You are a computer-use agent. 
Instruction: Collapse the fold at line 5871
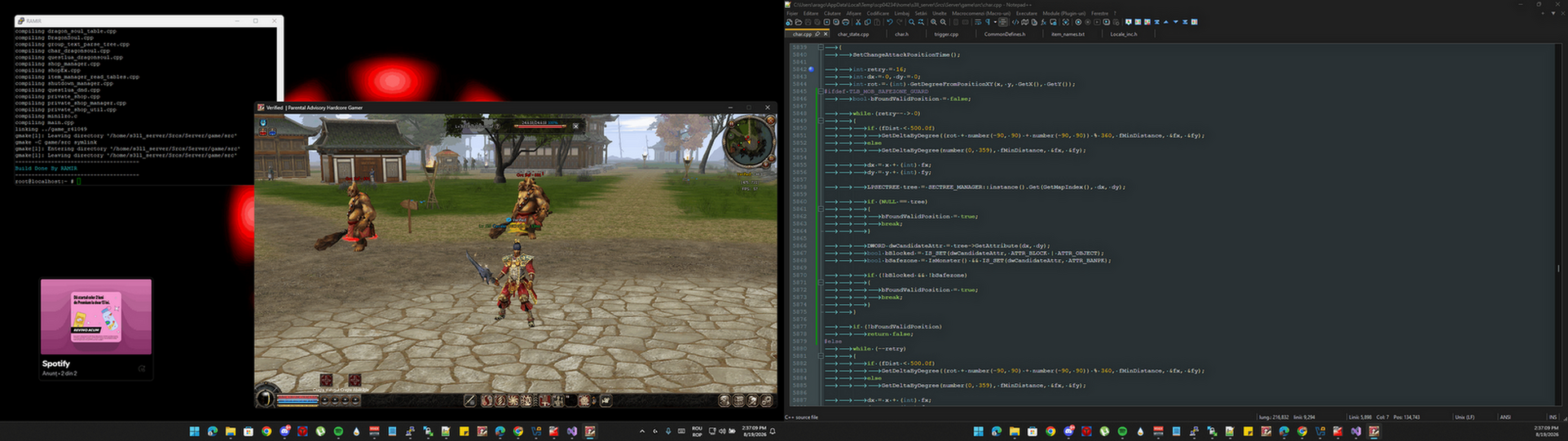[821, 282]
